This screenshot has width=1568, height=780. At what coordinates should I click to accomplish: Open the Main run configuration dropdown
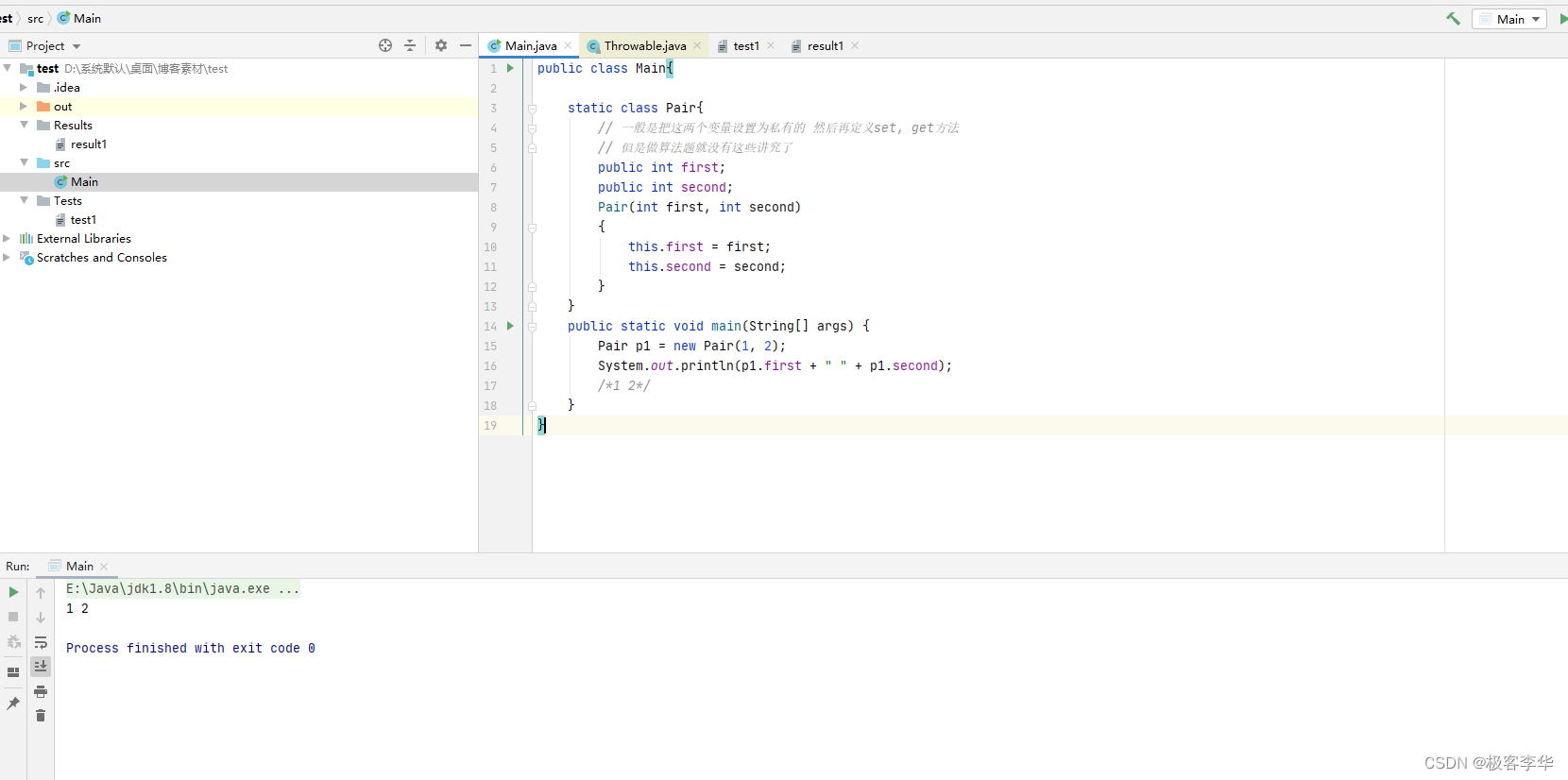(x=1509, y=19)
